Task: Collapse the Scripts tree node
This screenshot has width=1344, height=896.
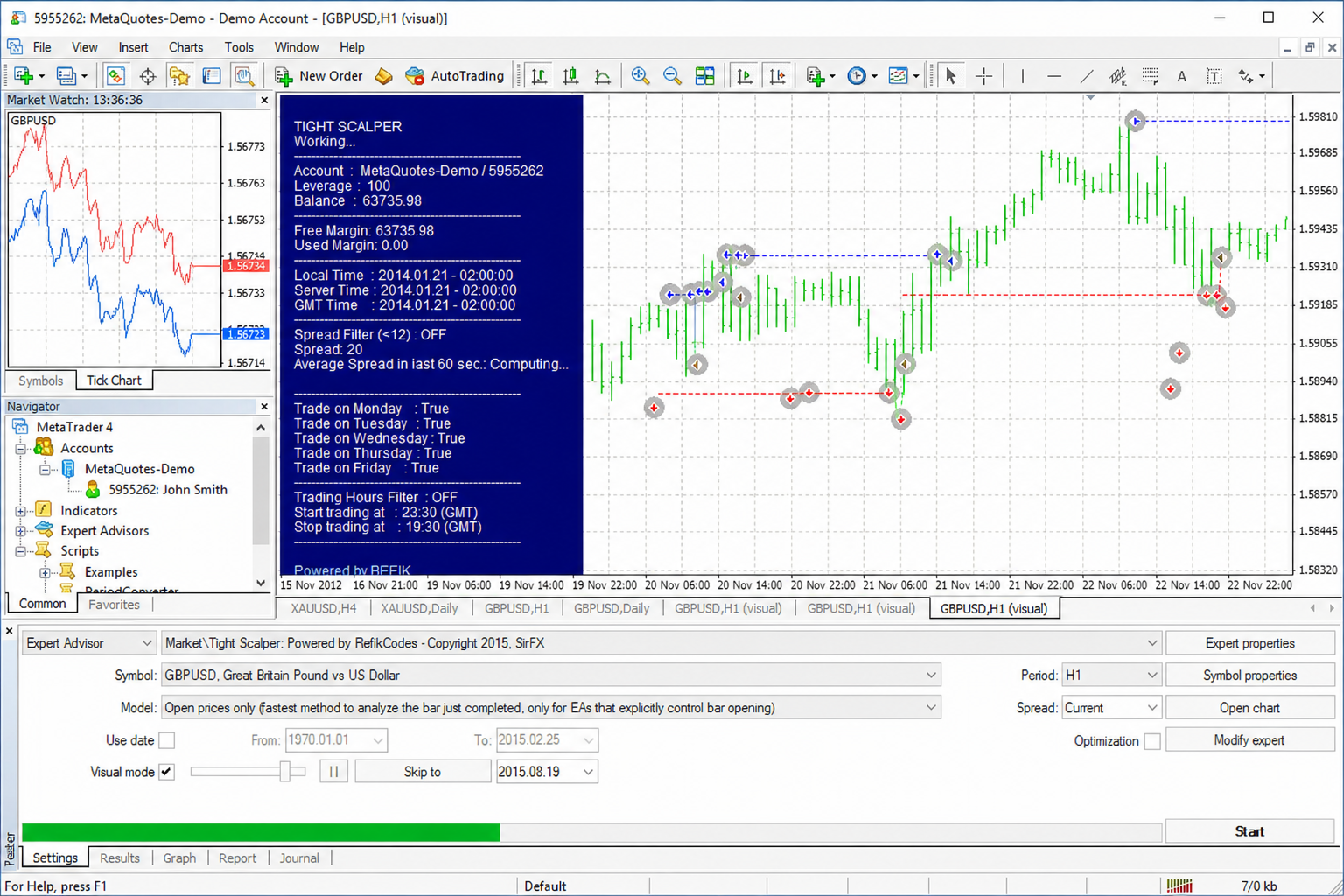Action: pos(21,551)
